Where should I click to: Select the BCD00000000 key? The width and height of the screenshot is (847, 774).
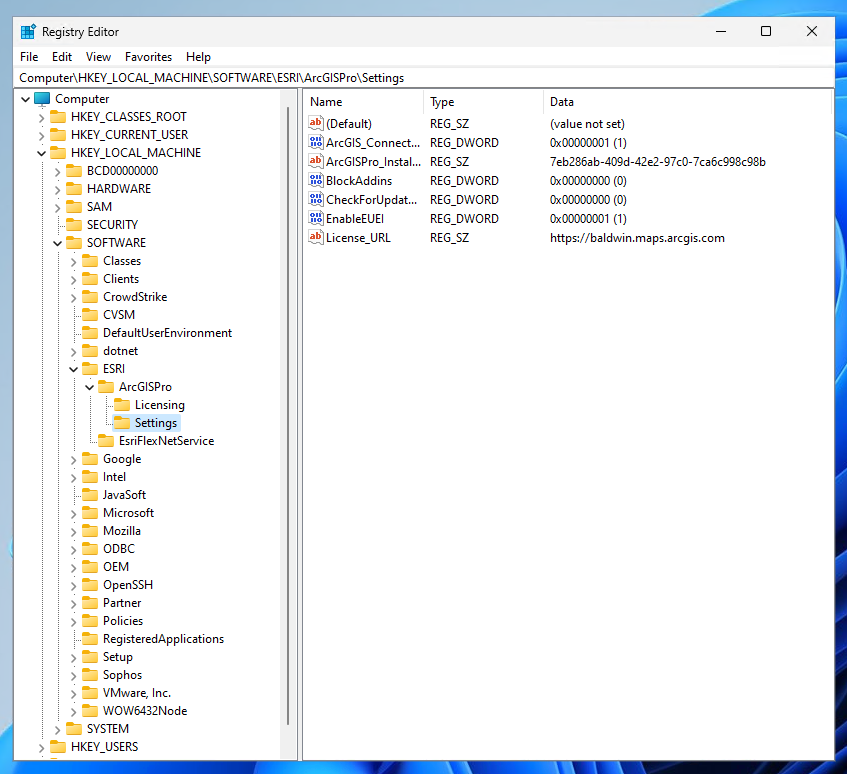pos(123,171)
